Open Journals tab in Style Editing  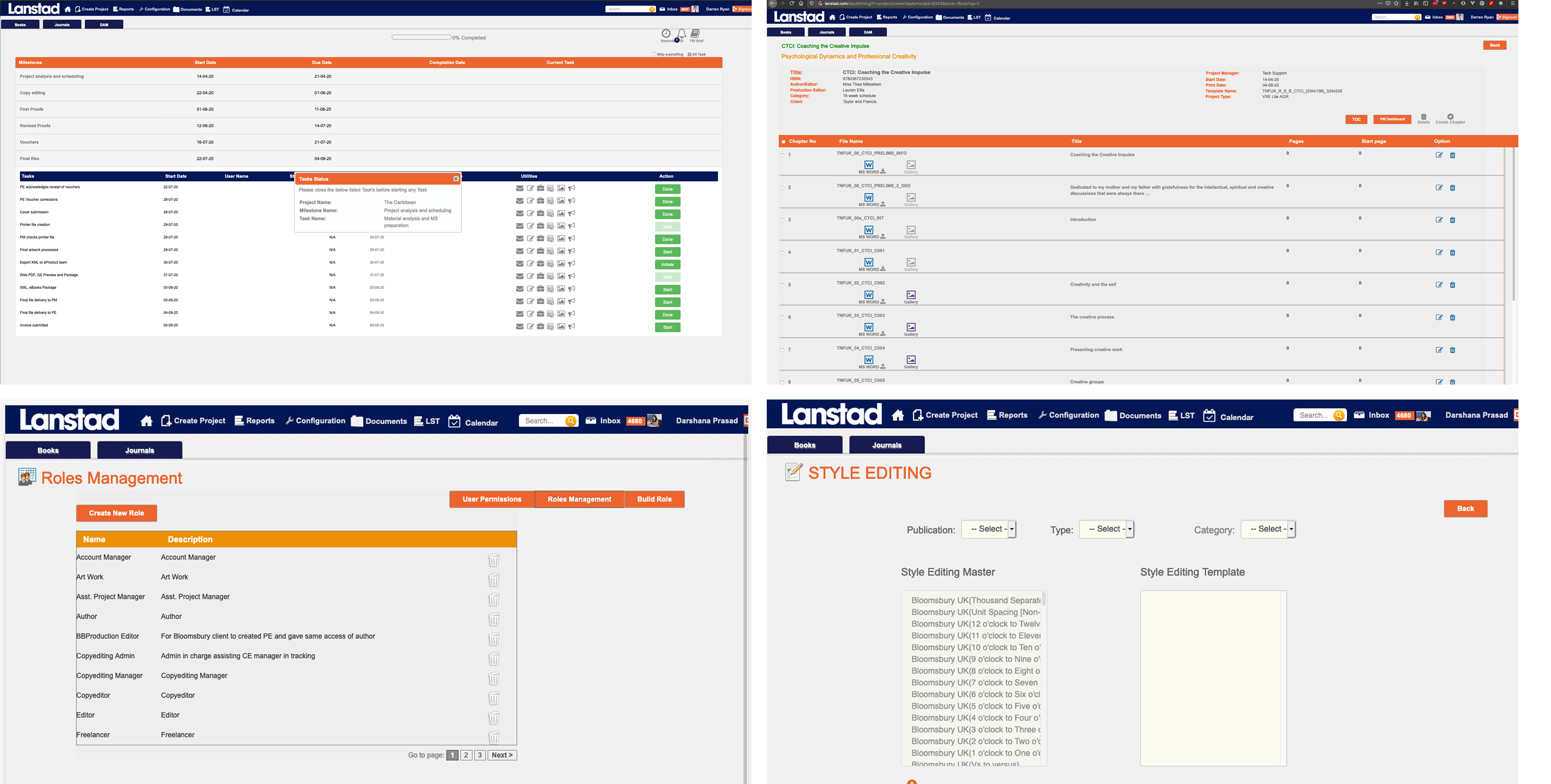click(886, 445)
